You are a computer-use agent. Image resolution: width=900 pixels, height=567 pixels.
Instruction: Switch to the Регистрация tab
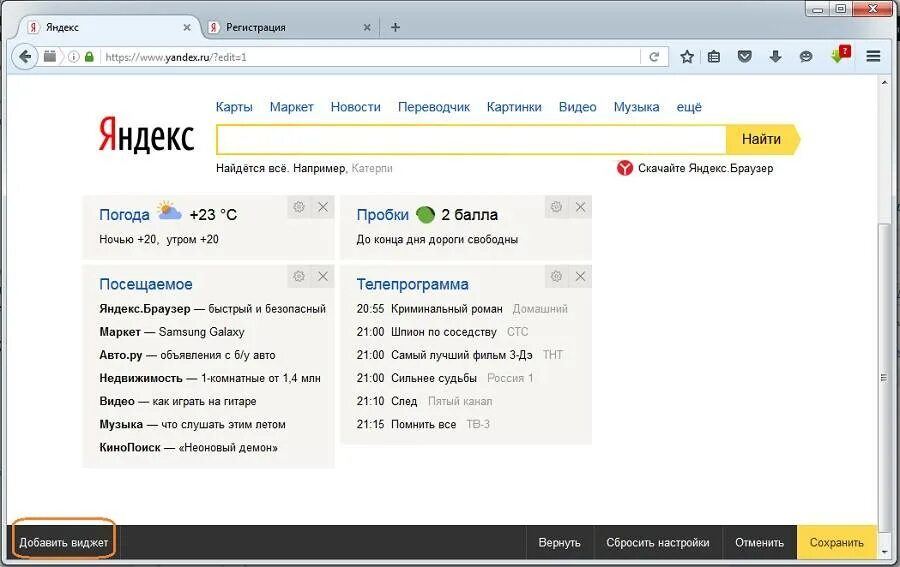[290, 27]
